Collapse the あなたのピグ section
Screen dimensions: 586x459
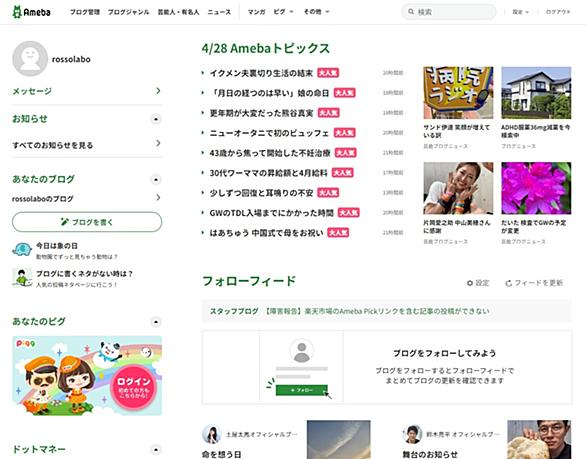point(156,322)
